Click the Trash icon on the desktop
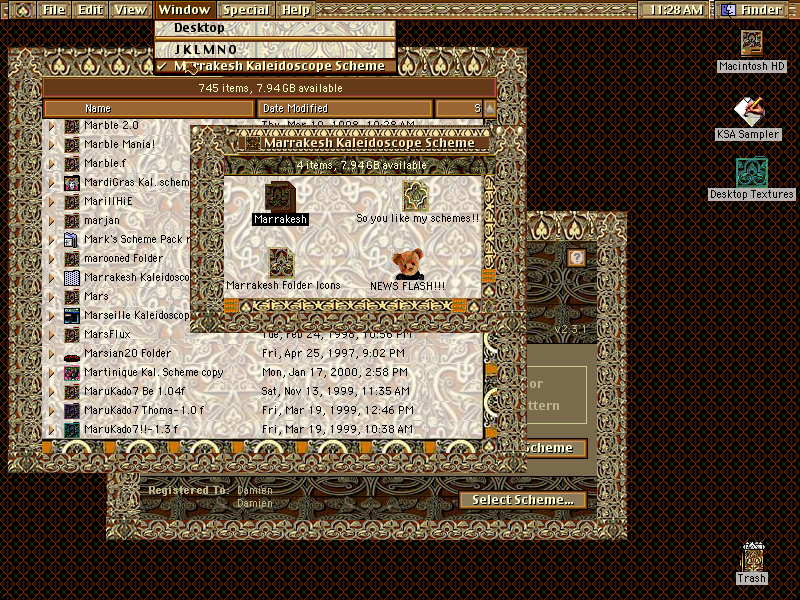Screen dimensions: 800x600 [753, 557]
